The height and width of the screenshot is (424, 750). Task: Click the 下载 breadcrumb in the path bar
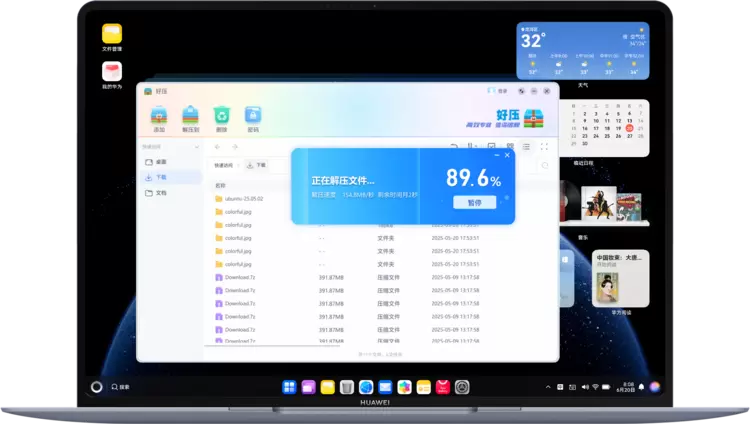pos(257,165)
